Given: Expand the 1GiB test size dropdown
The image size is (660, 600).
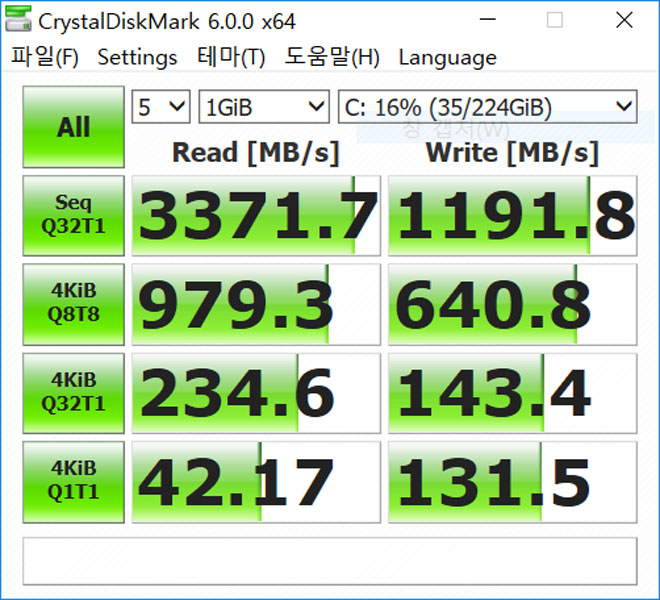Looking at the screenshot, I should pyautogui.click(x=264, y=107).
